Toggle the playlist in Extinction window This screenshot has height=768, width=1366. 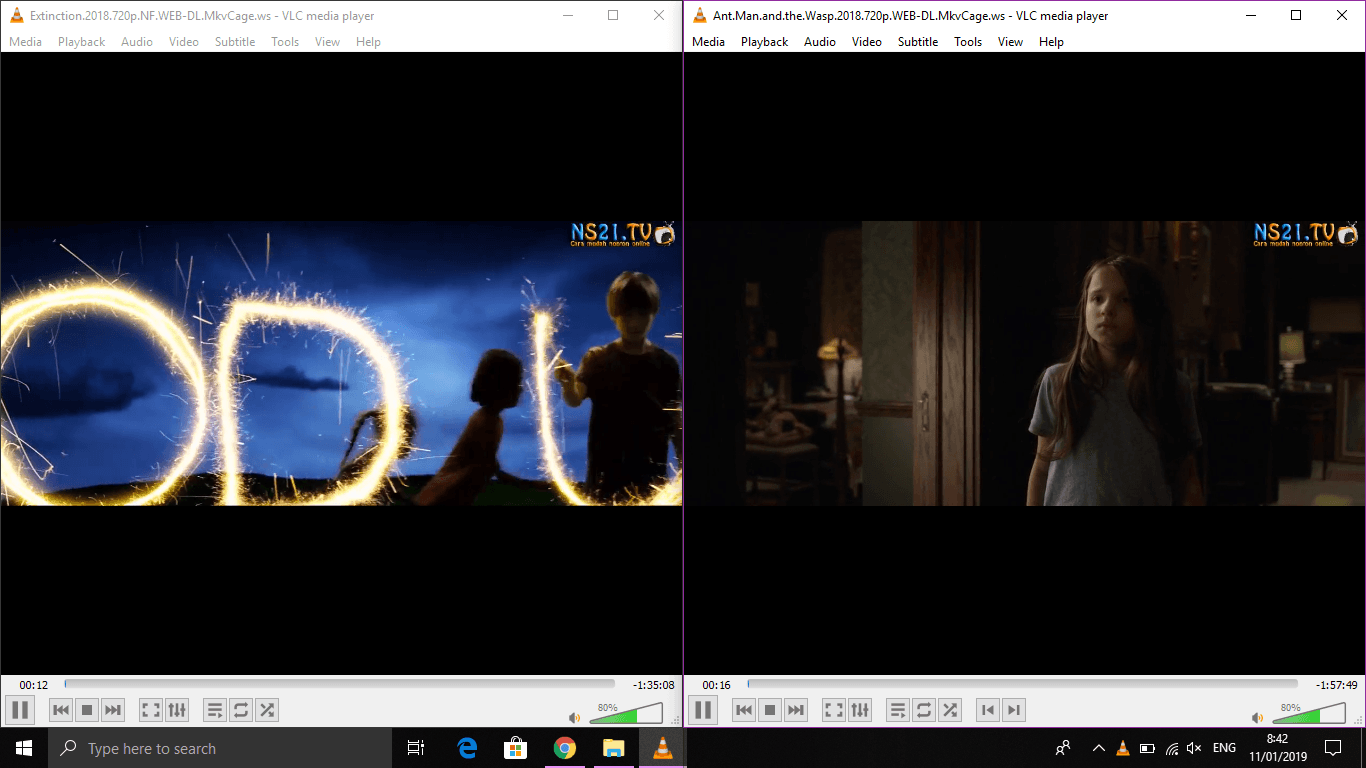tap(215, 710)
